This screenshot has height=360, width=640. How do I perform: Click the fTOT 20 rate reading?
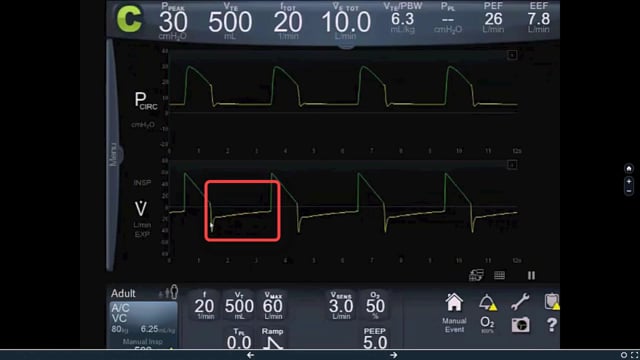288,20
